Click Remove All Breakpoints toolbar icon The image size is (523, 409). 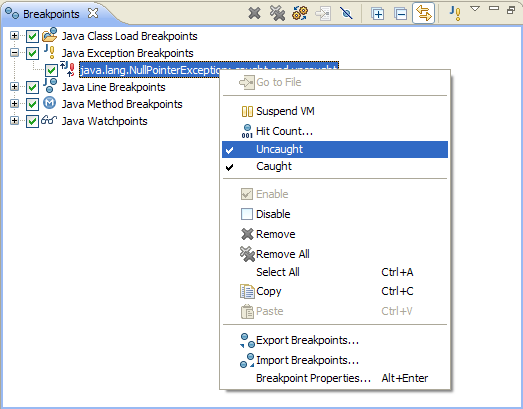pos(277,14)
